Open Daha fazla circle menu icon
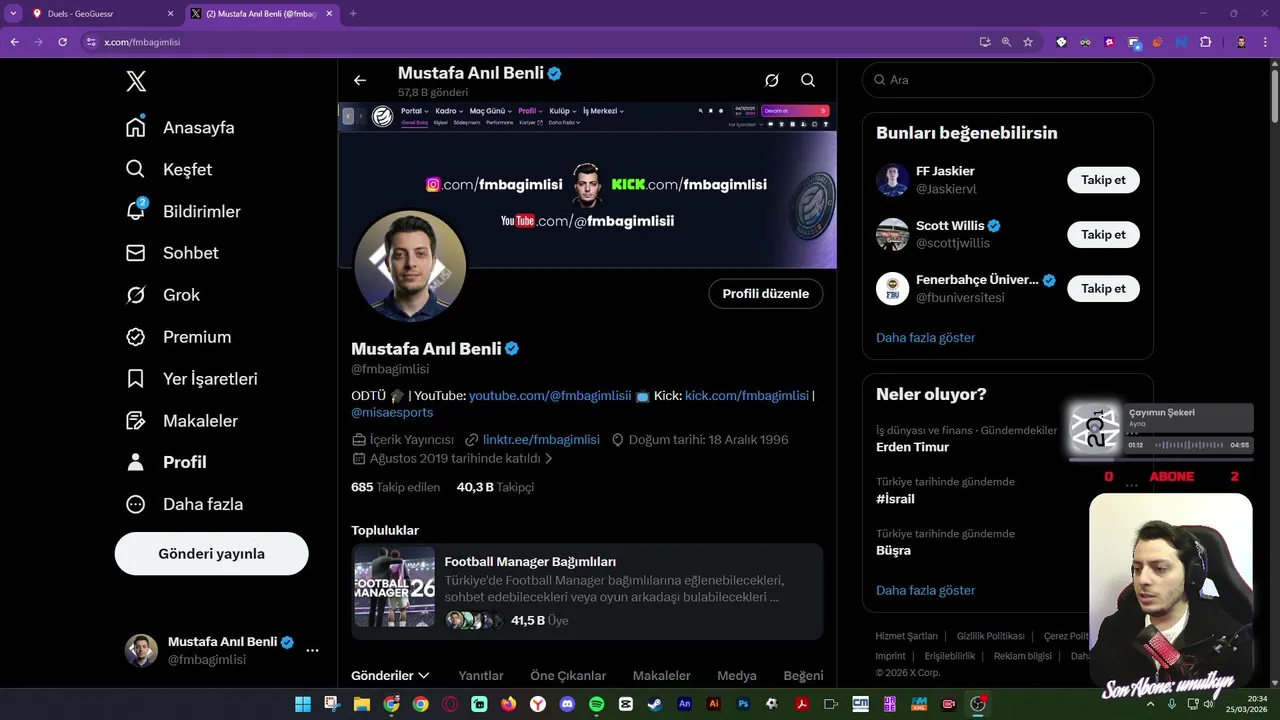Image resolution: width=1280 pixels, height=720 pixels. click(136, 504)
